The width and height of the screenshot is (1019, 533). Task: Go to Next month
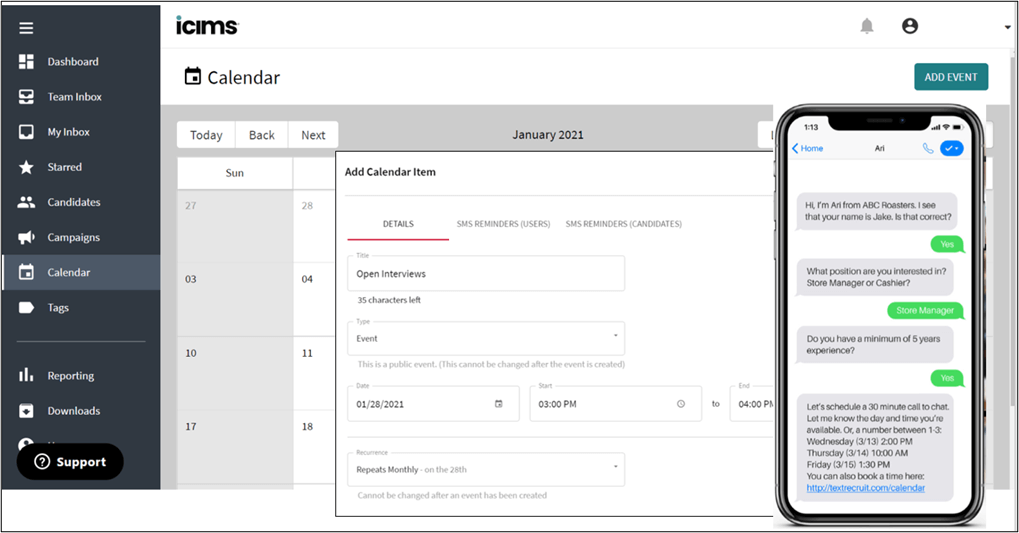click(x=313, y=135)
